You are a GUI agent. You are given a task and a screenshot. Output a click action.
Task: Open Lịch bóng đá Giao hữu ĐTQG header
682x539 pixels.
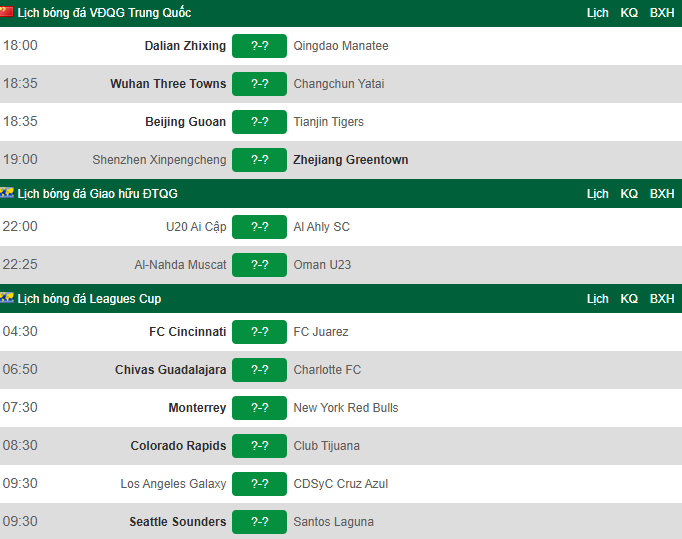click(97, 194)
